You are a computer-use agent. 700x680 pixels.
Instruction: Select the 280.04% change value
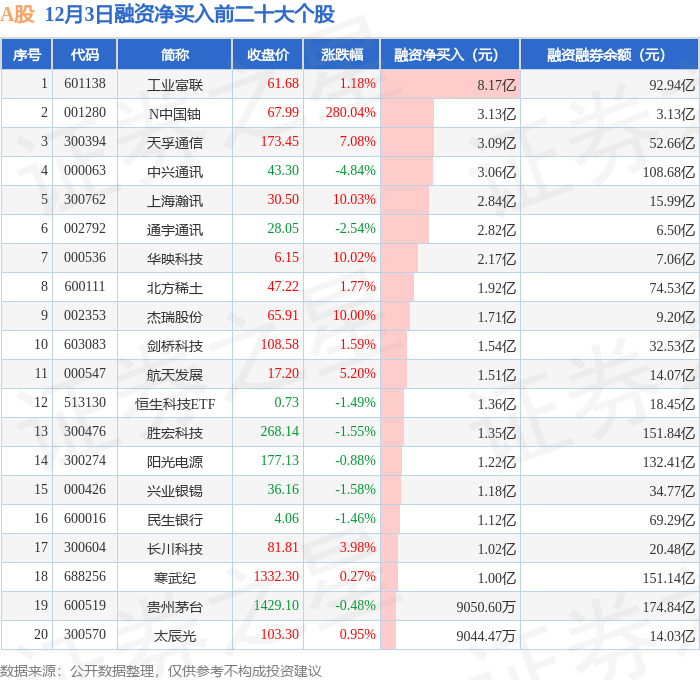[350, 113]
